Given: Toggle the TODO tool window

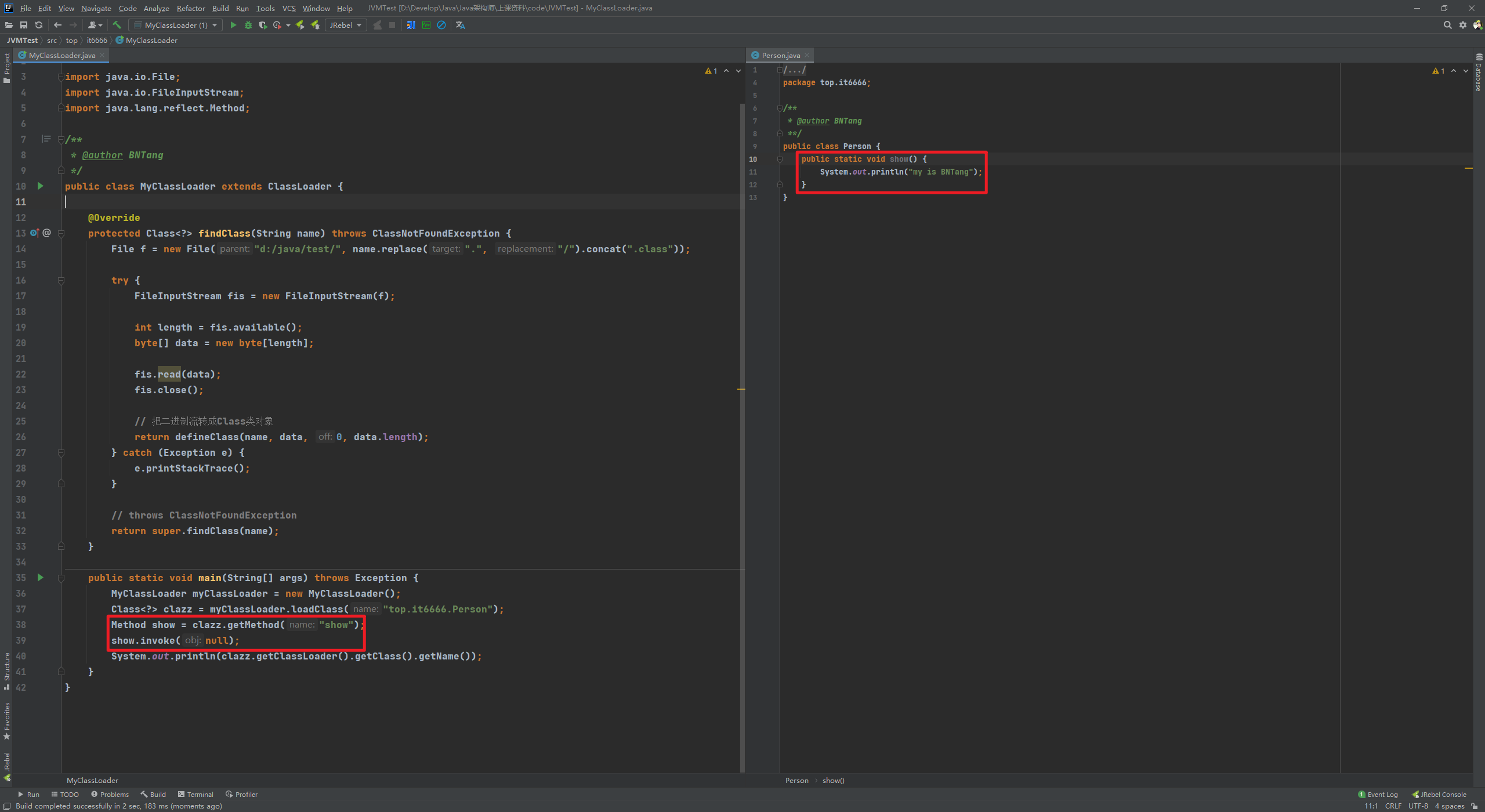Looking at the screenshot, I should (x=65, y=795).
